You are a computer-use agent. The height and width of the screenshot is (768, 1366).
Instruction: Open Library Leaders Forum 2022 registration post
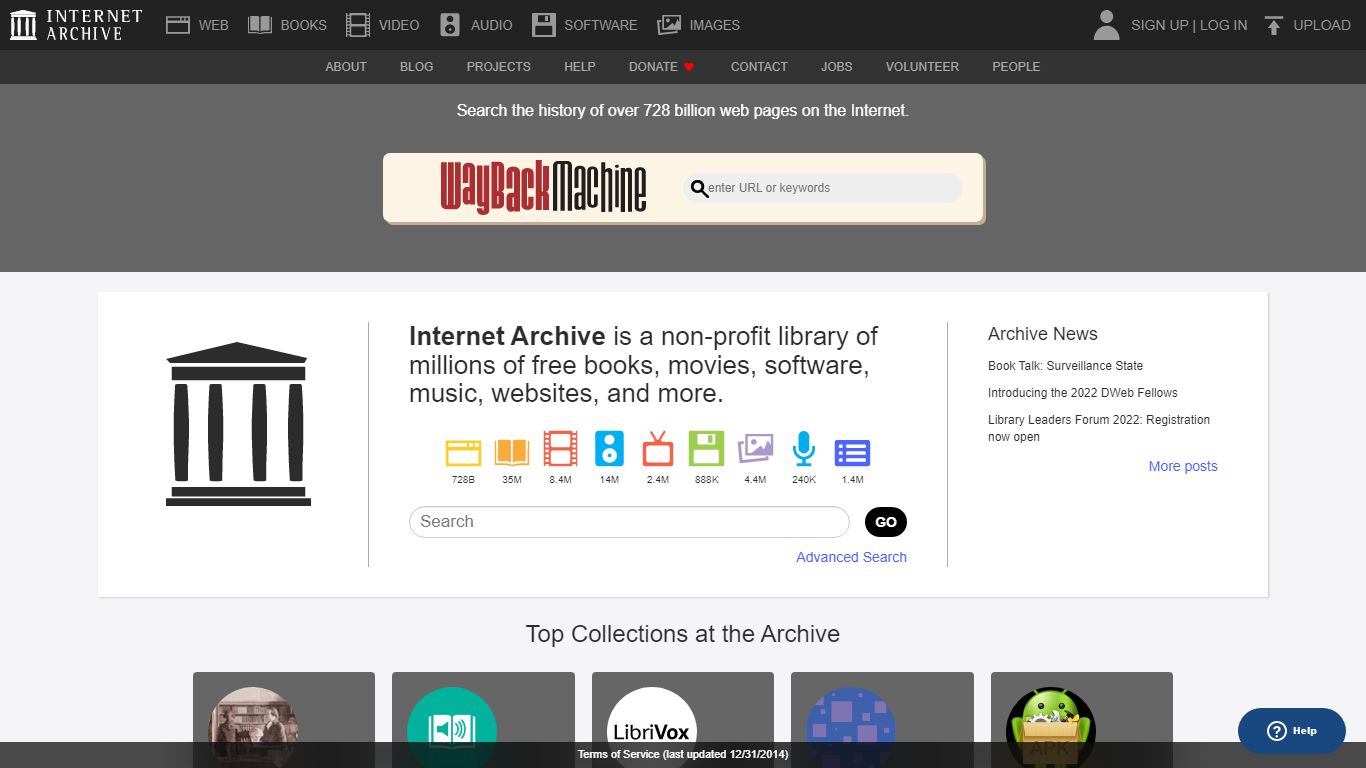click(1099, 428)
